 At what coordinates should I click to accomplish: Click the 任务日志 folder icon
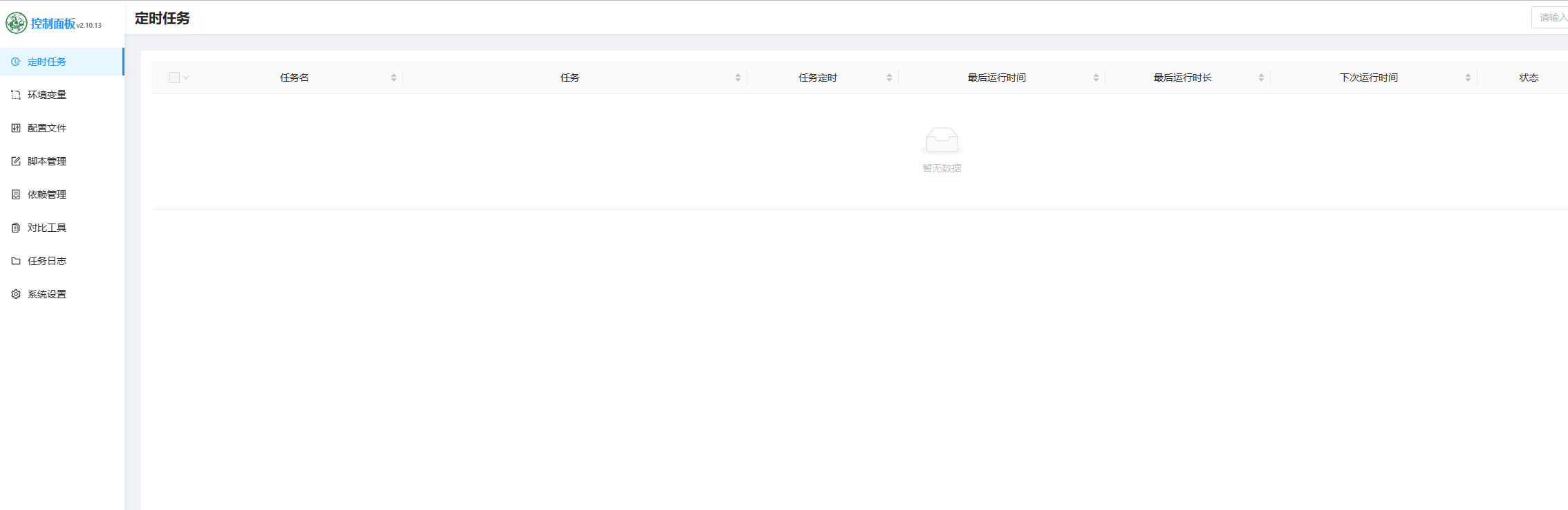[16, 261]
